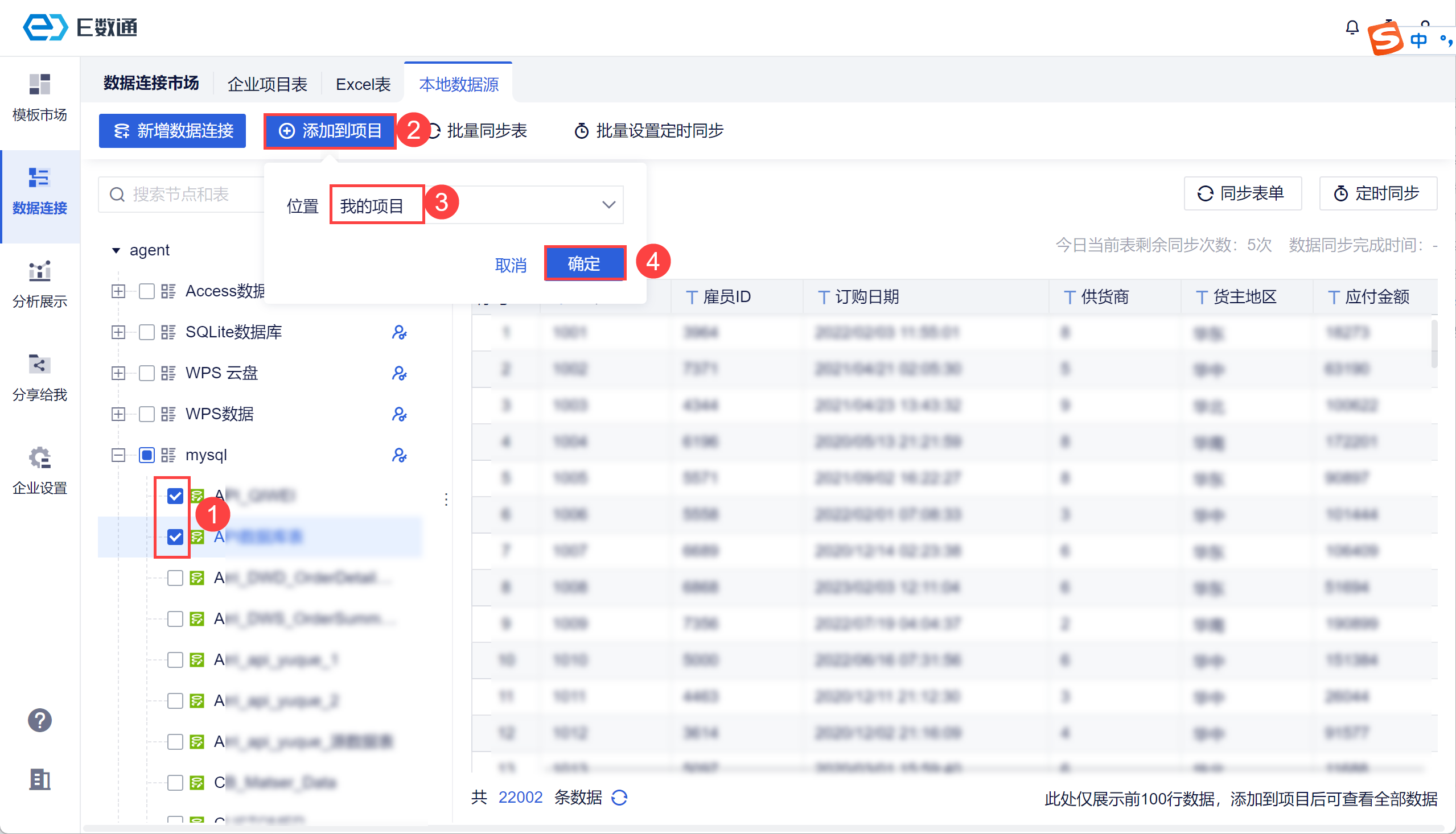Refresh the 22002 row count icon
Viewport: 1456px width, 834px height.
[619, 797]
